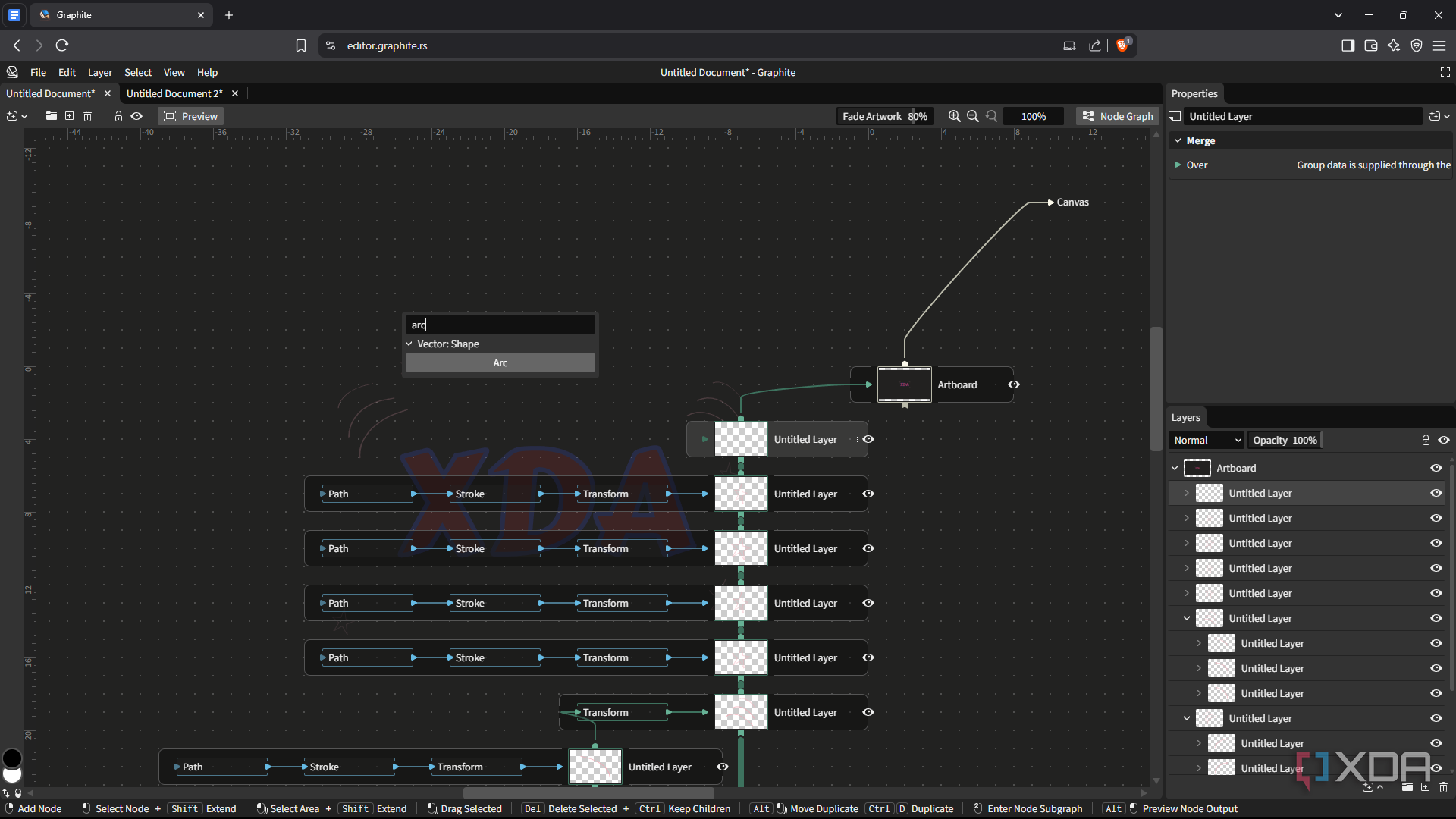Adjust the Fade Artwork 80% slider
Screen dimensions: 1456x819
click(x=884, y=116)
